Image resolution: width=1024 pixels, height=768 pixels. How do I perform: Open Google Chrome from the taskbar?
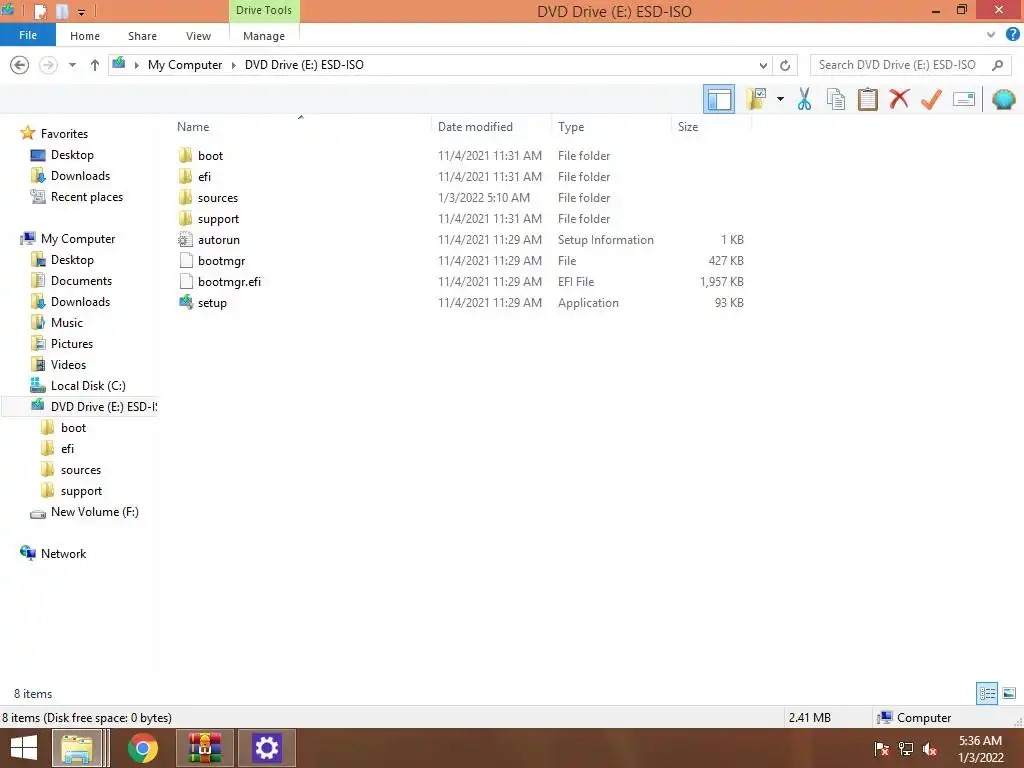coord(143,748)
